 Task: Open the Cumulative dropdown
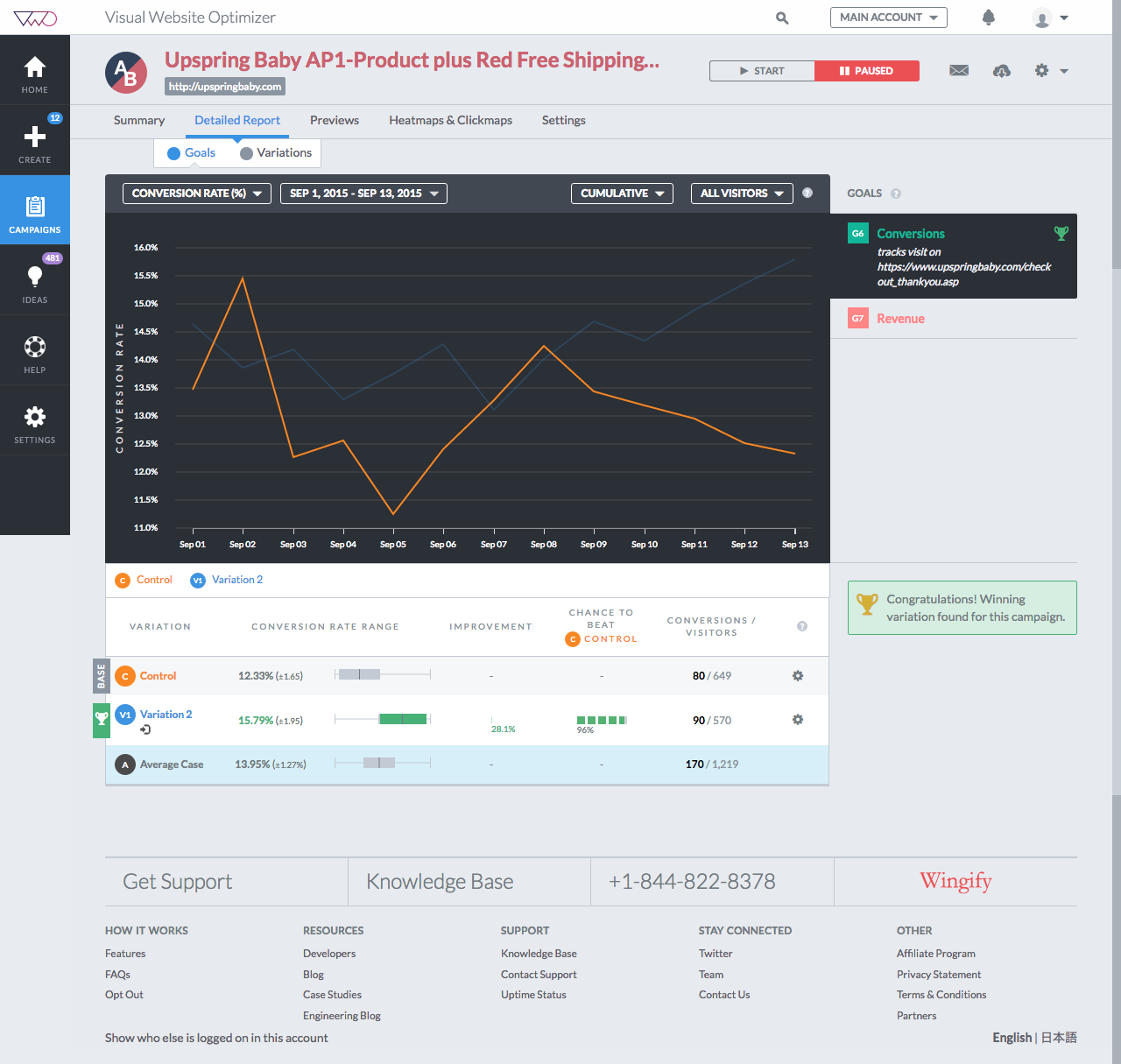point(622,194)
